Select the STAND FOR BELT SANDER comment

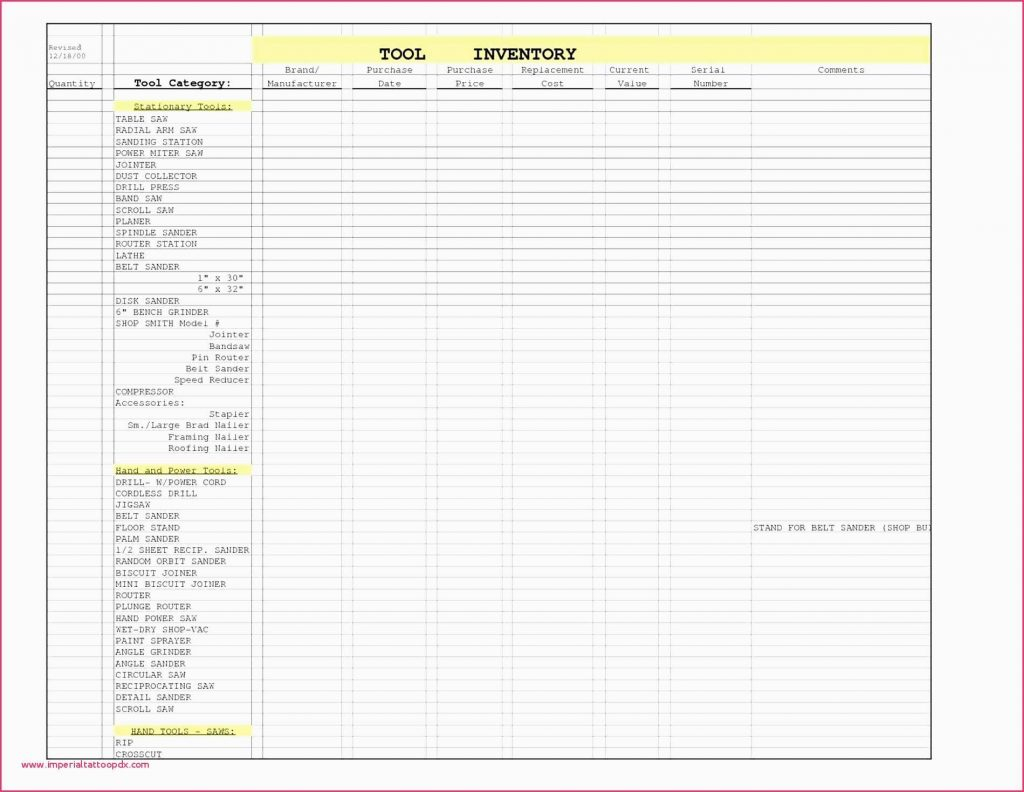tap(842, 528)
